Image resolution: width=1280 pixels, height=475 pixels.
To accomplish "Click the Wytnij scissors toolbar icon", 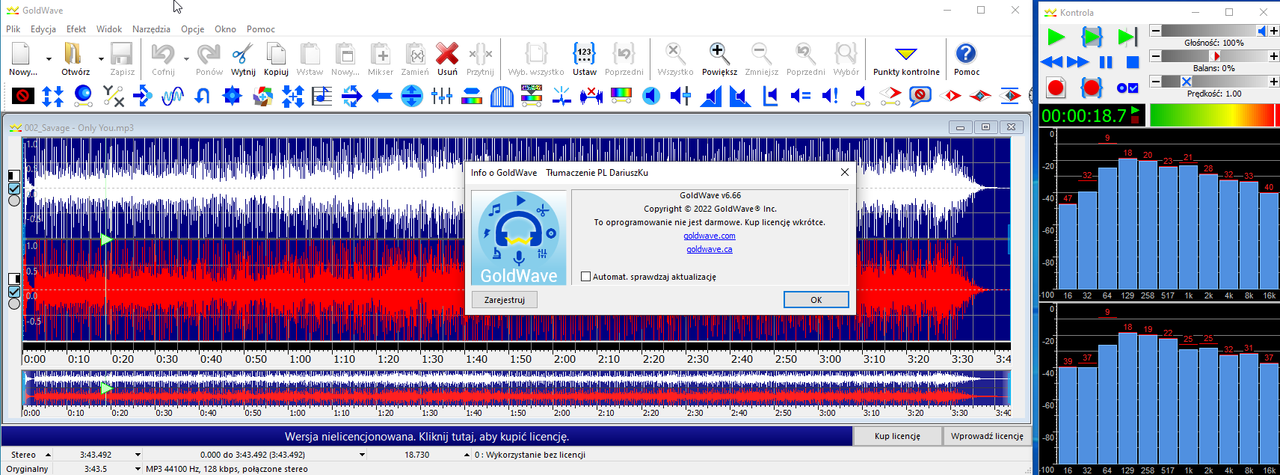I will pyautogui.click(x=242, y=54).
